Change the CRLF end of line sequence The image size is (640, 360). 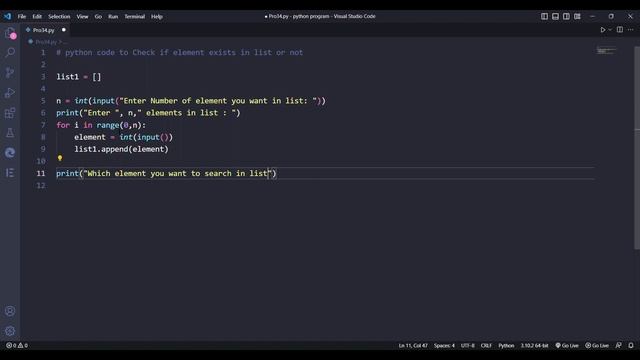(x=486, y=346)
